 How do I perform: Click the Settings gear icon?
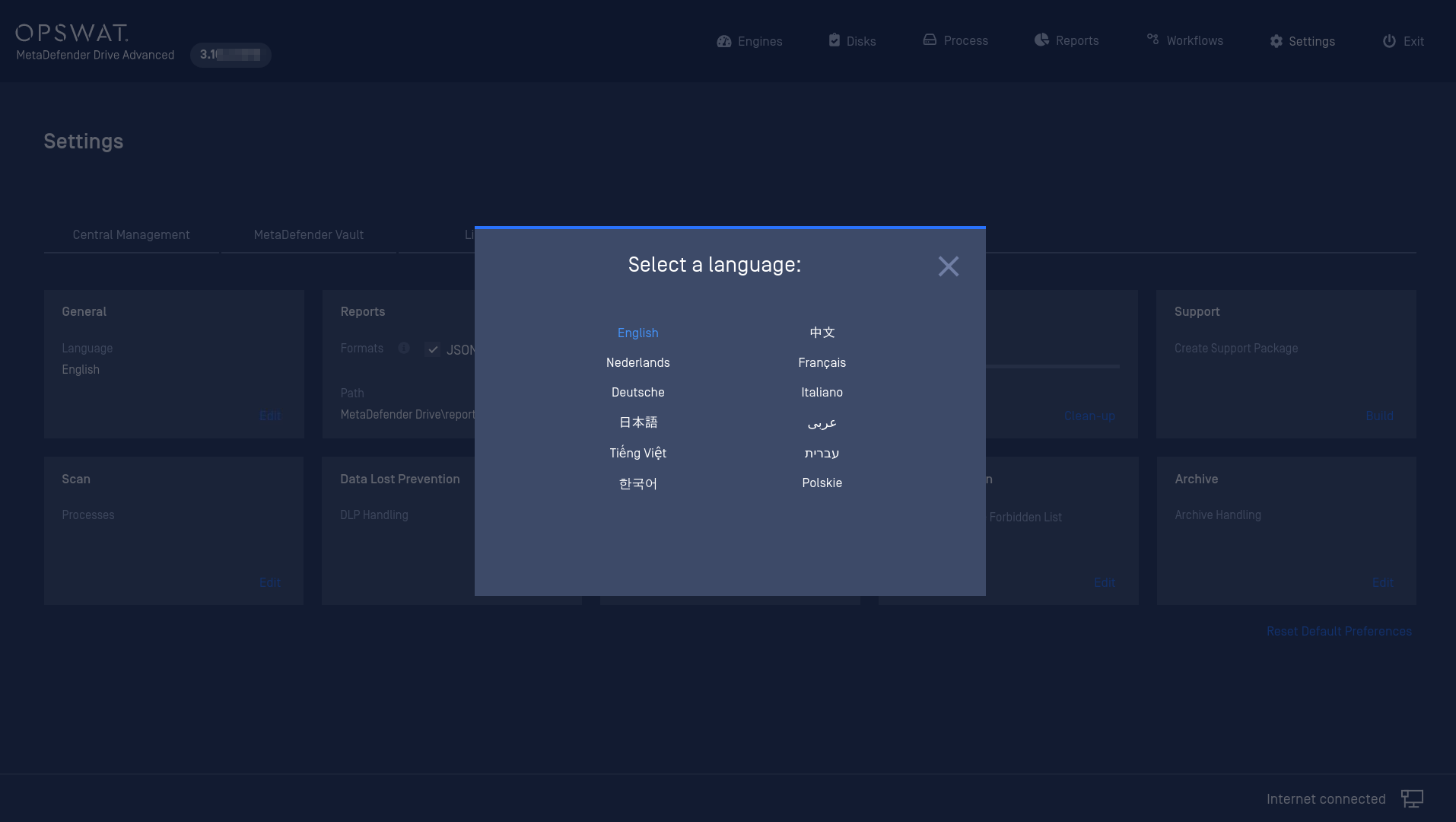pos(1276,41)
